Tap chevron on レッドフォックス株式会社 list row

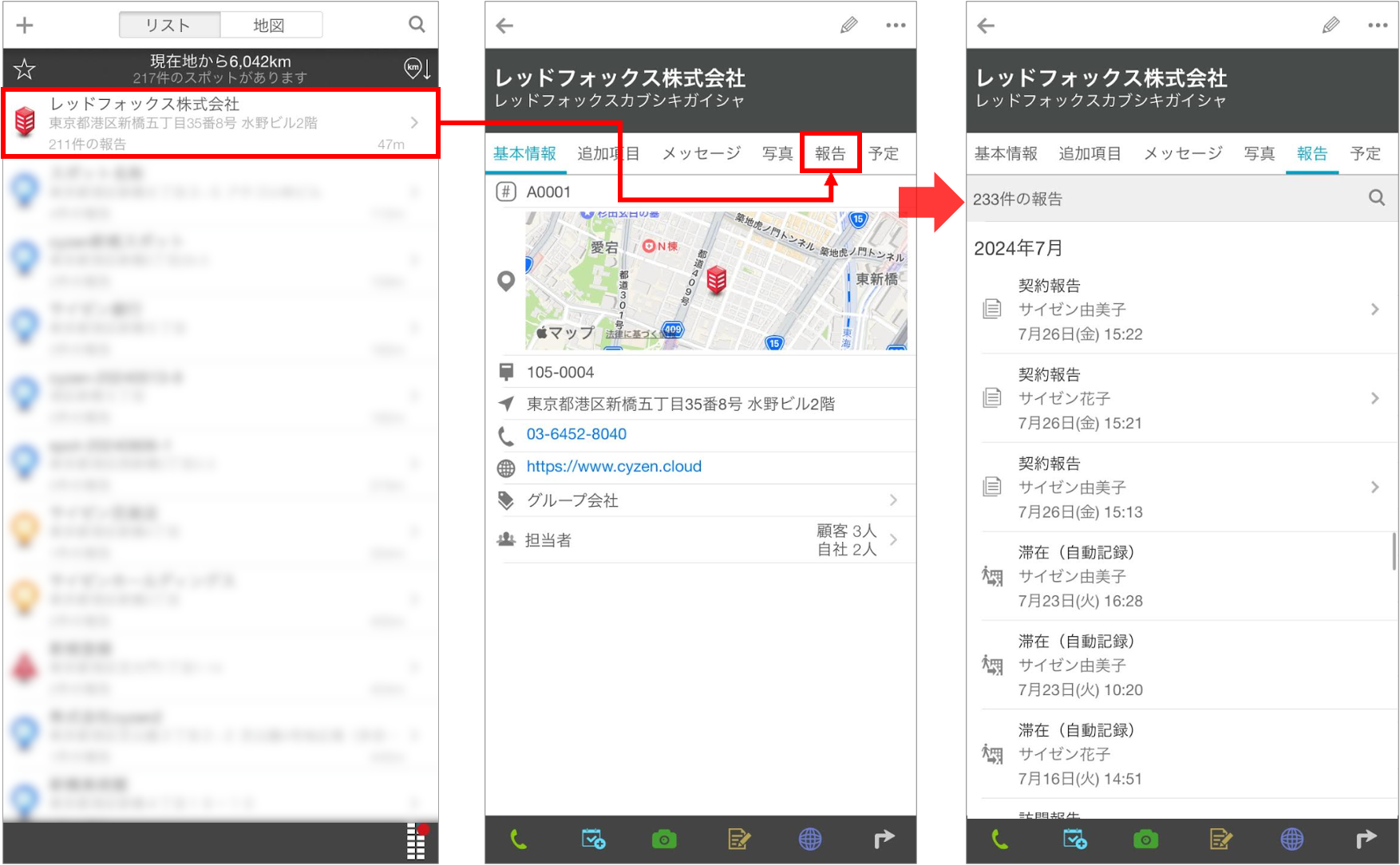tap(414, 122)
